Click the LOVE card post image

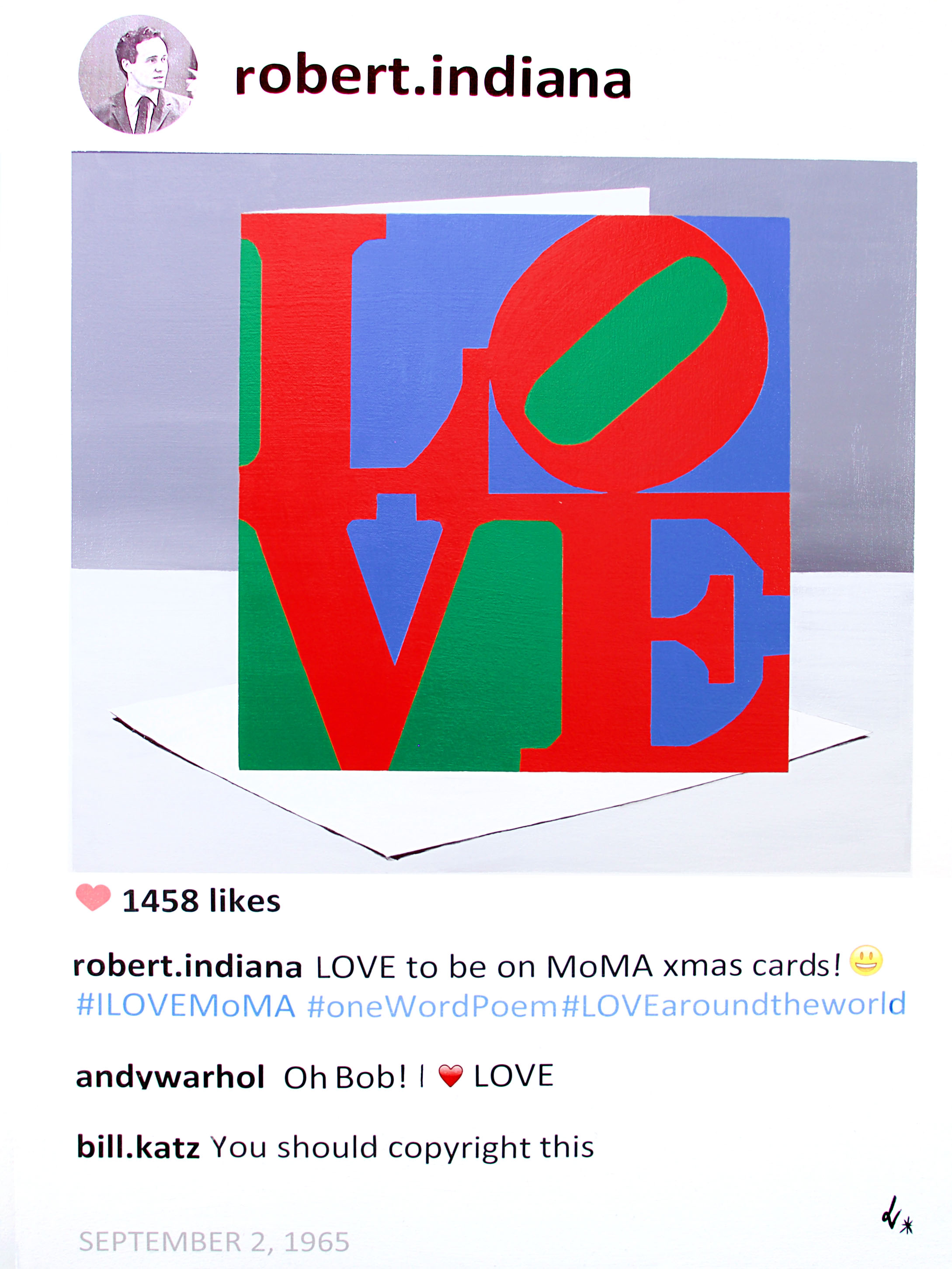point(493,512)
